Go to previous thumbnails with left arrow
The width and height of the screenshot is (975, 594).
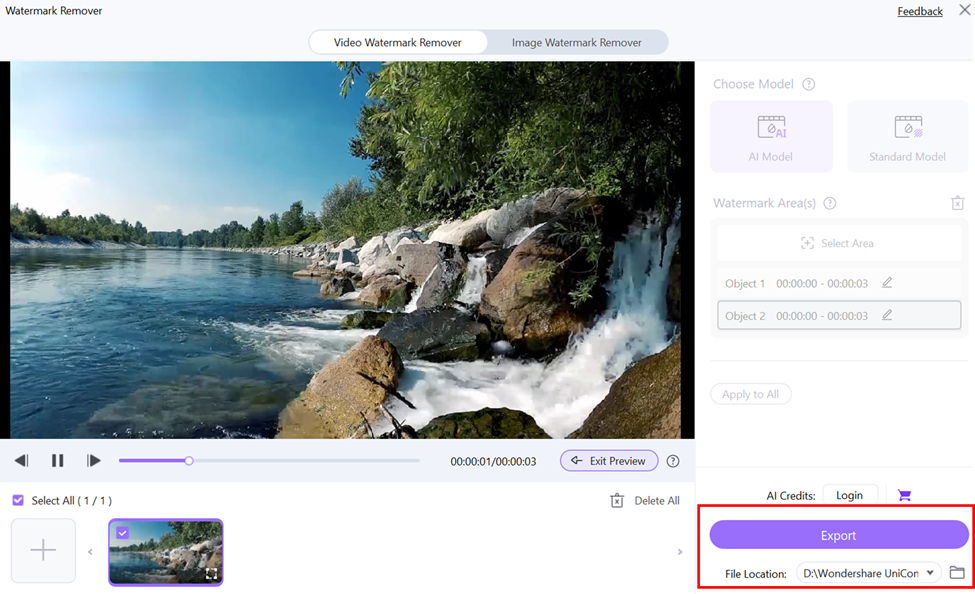[90, 552]
